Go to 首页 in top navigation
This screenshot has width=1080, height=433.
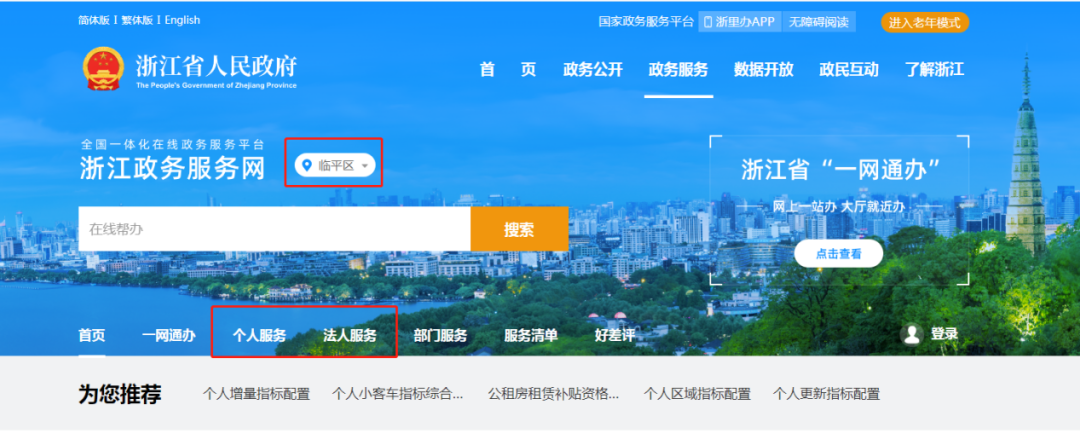[x=508, y=70]
